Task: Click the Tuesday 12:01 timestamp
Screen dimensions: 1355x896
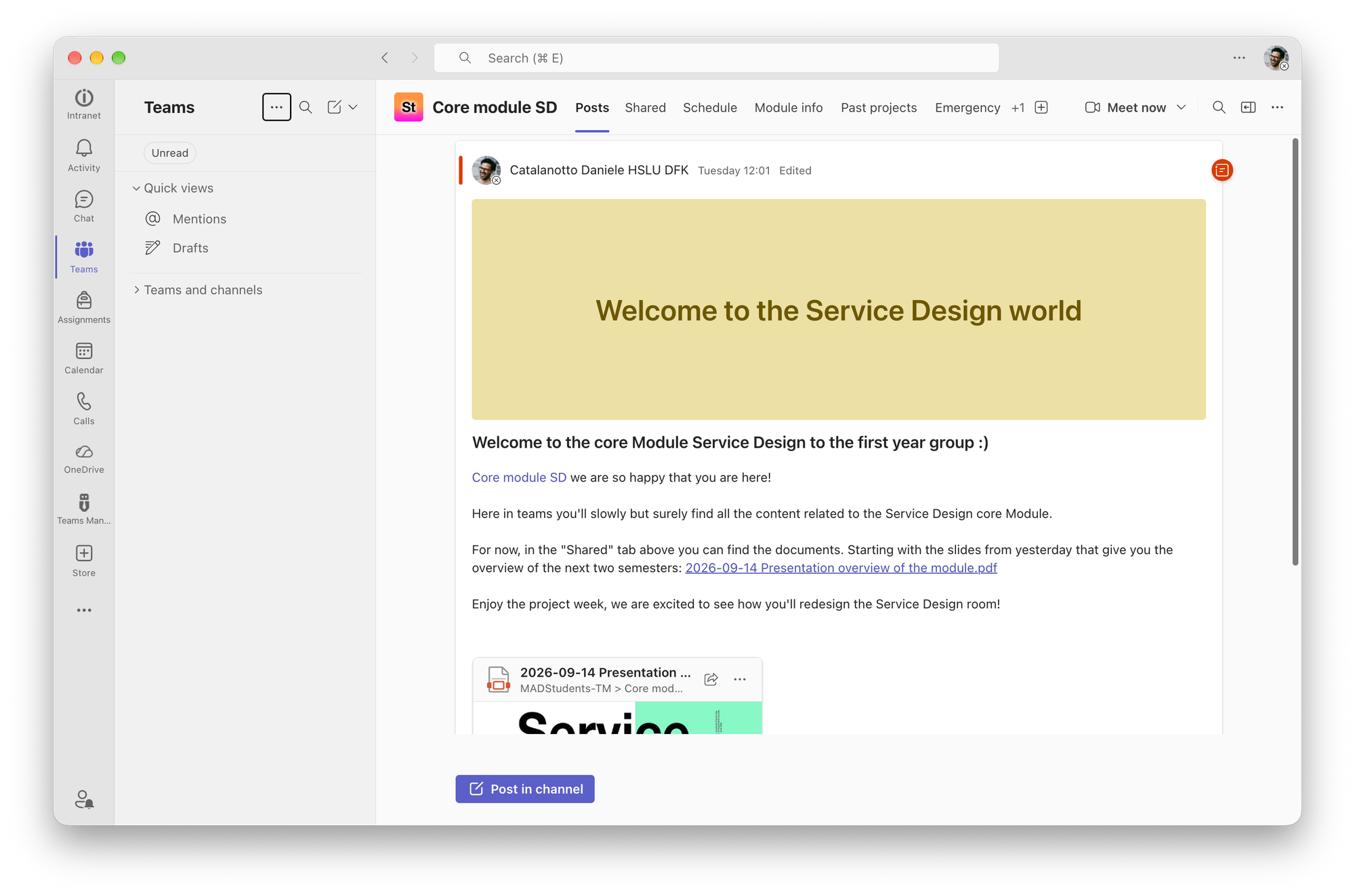Action: click(734, 171)
